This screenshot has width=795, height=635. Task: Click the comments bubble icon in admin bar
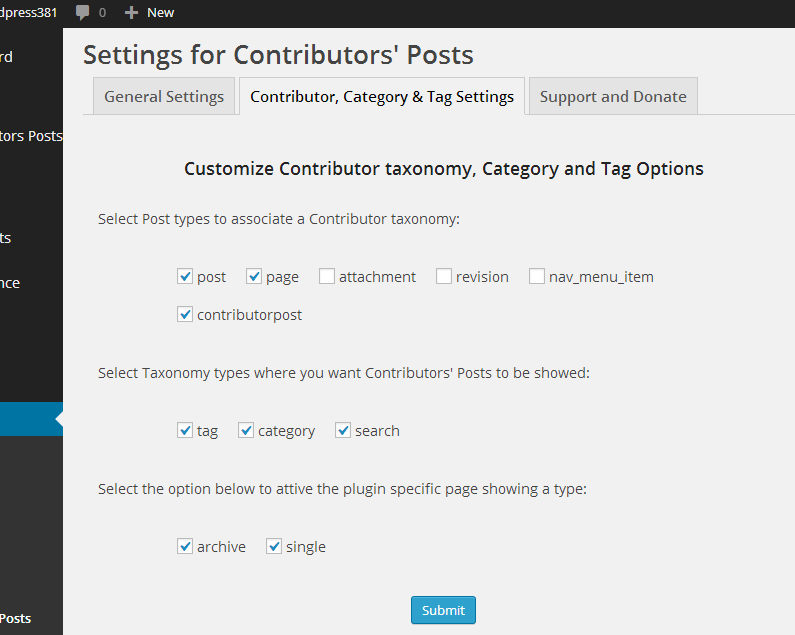tap(82, 12)
